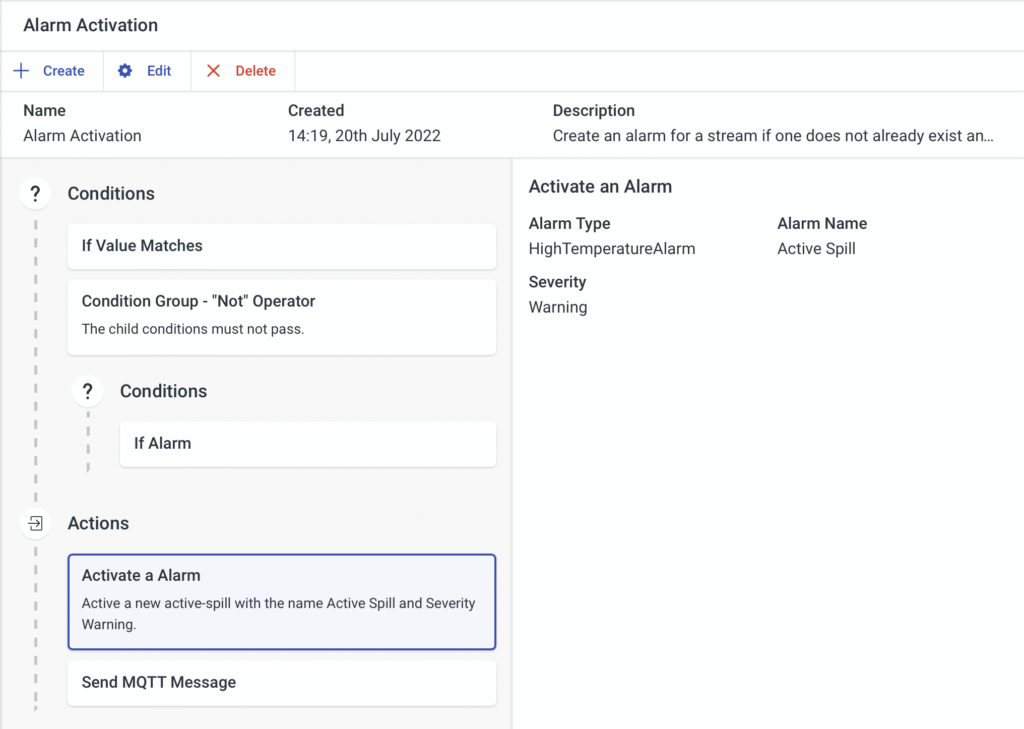This screenshot has height=729, width=1024.
Task: Click the Create button label
Action: pyautogui.click(x=63, y=71)
